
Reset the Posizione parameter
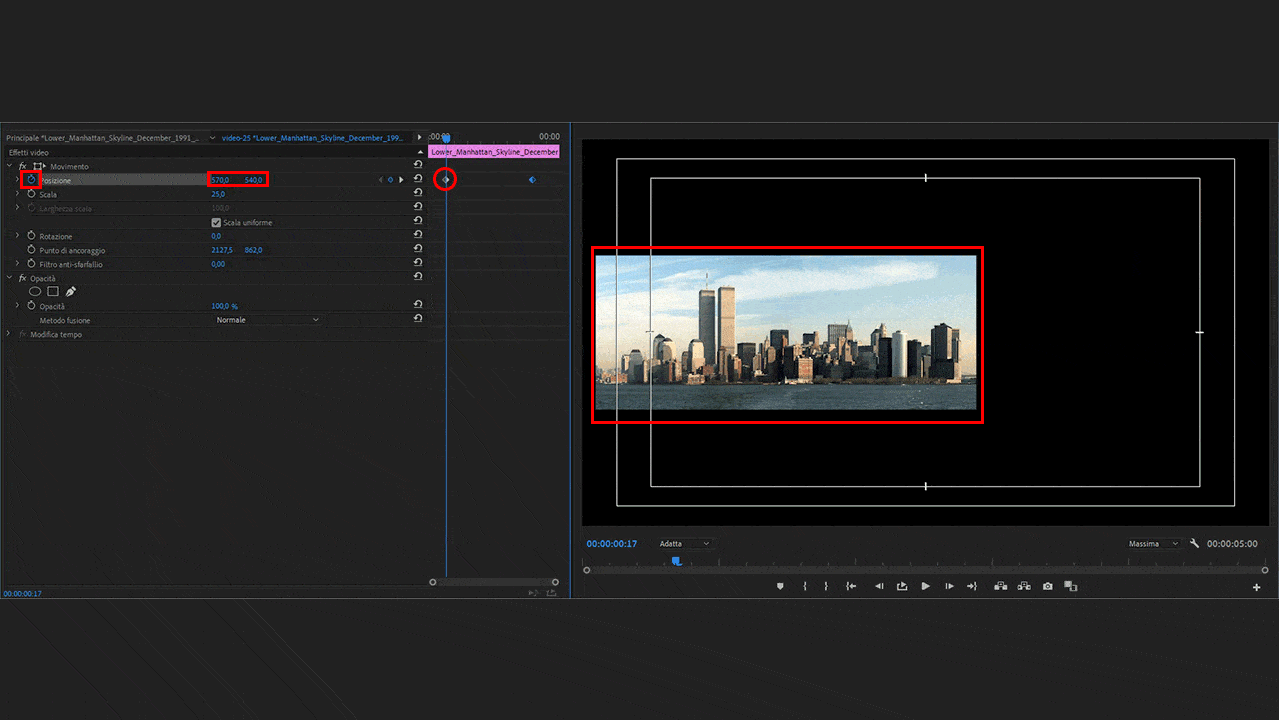(418, 180)
